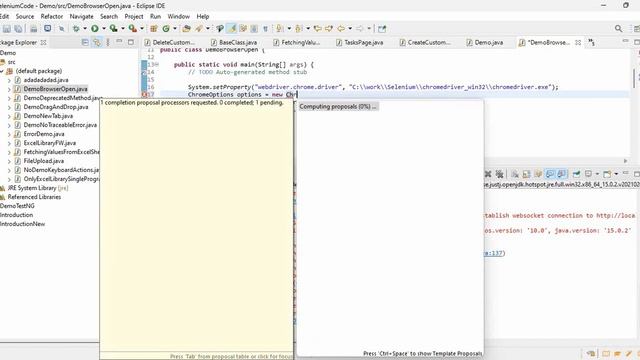Image resolution: width=640 pixels, height=360 pixels.
Task: Click the Back navigation arrow
Action: point(341,29)
